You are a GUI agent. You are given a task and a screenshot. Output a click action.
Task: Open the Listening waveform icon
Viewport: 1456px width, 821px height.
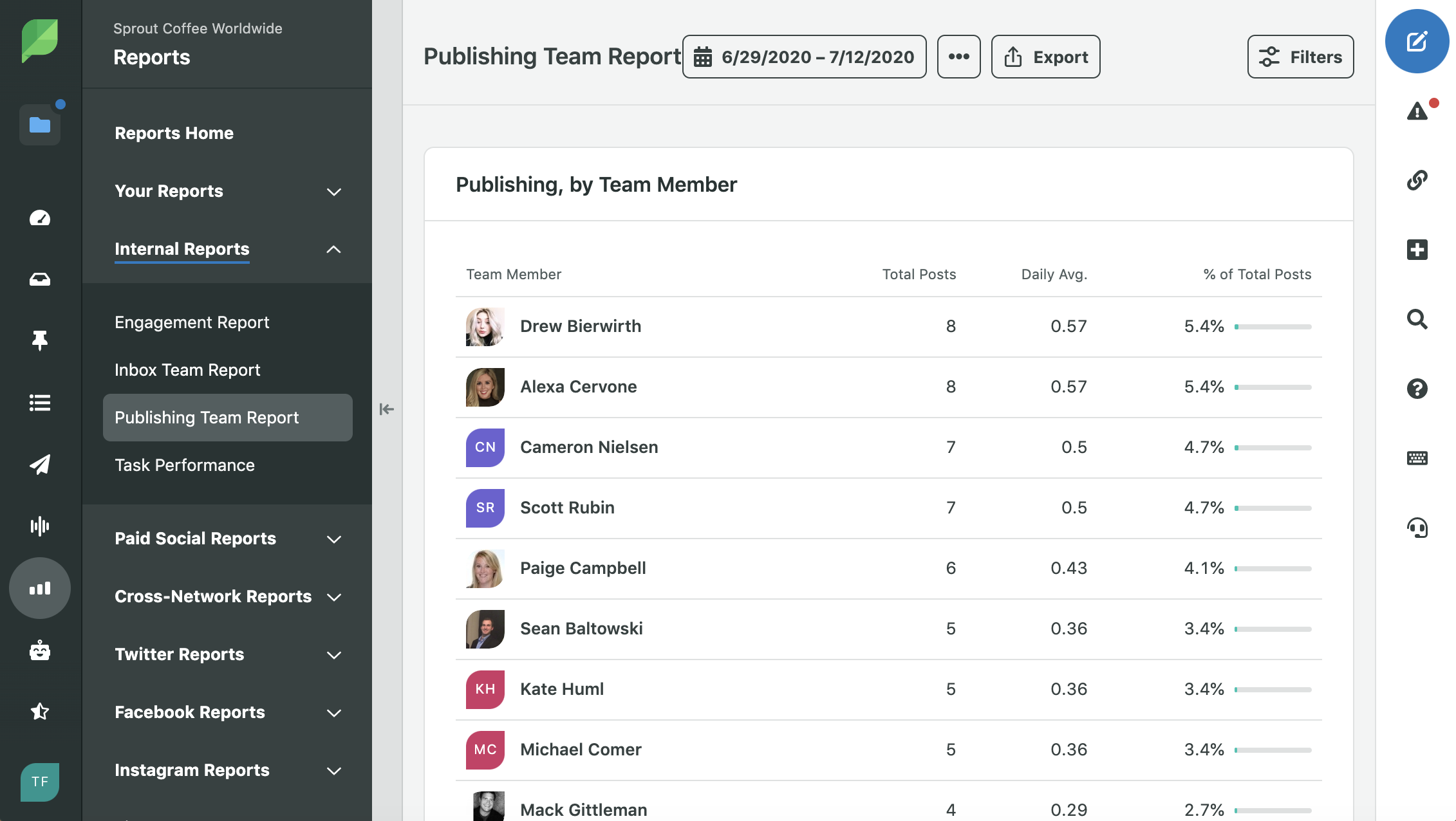[40, 526]
